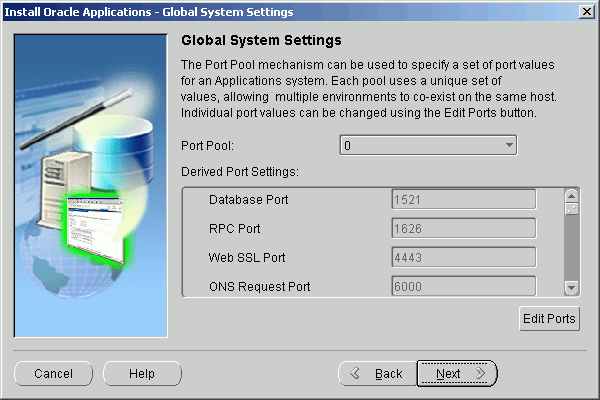Click the installer wizard illustration image
The height and width of the screenshot is (400, 600).
tap(91, 186)
